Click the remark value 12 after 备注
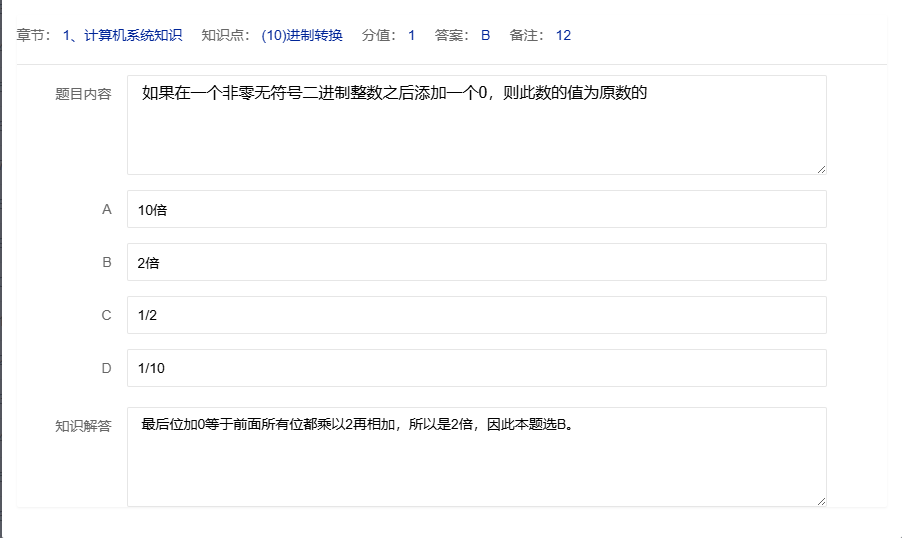This screenshot has height=538, width=902. click(x=563, y=36)
